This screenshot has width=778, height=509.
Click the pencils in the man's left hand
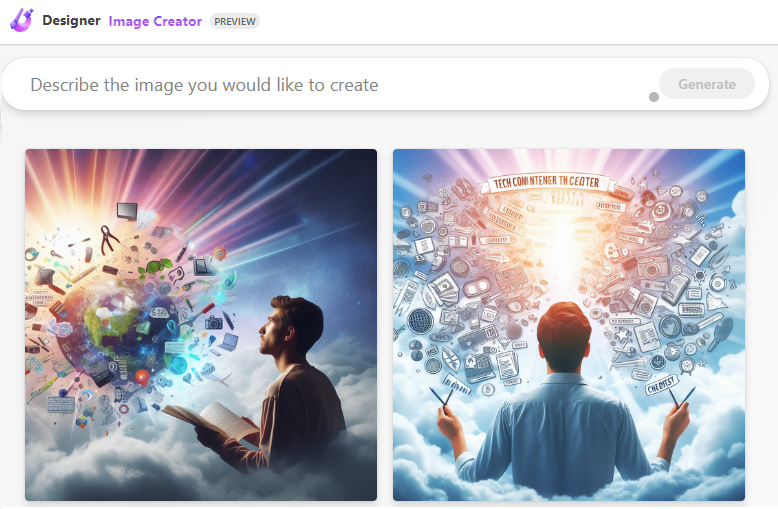pyautogui.click(x=444, y=398)
